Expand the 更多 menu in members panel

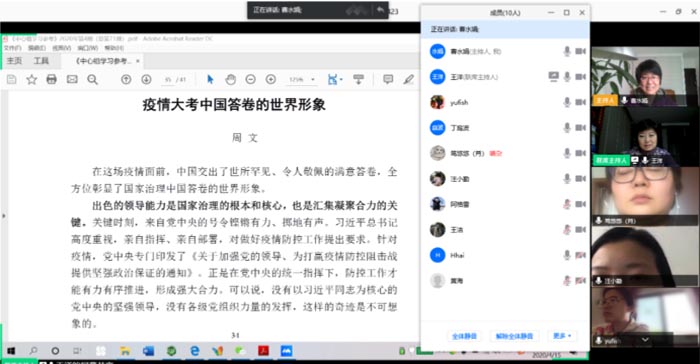[x=562, y=336]
